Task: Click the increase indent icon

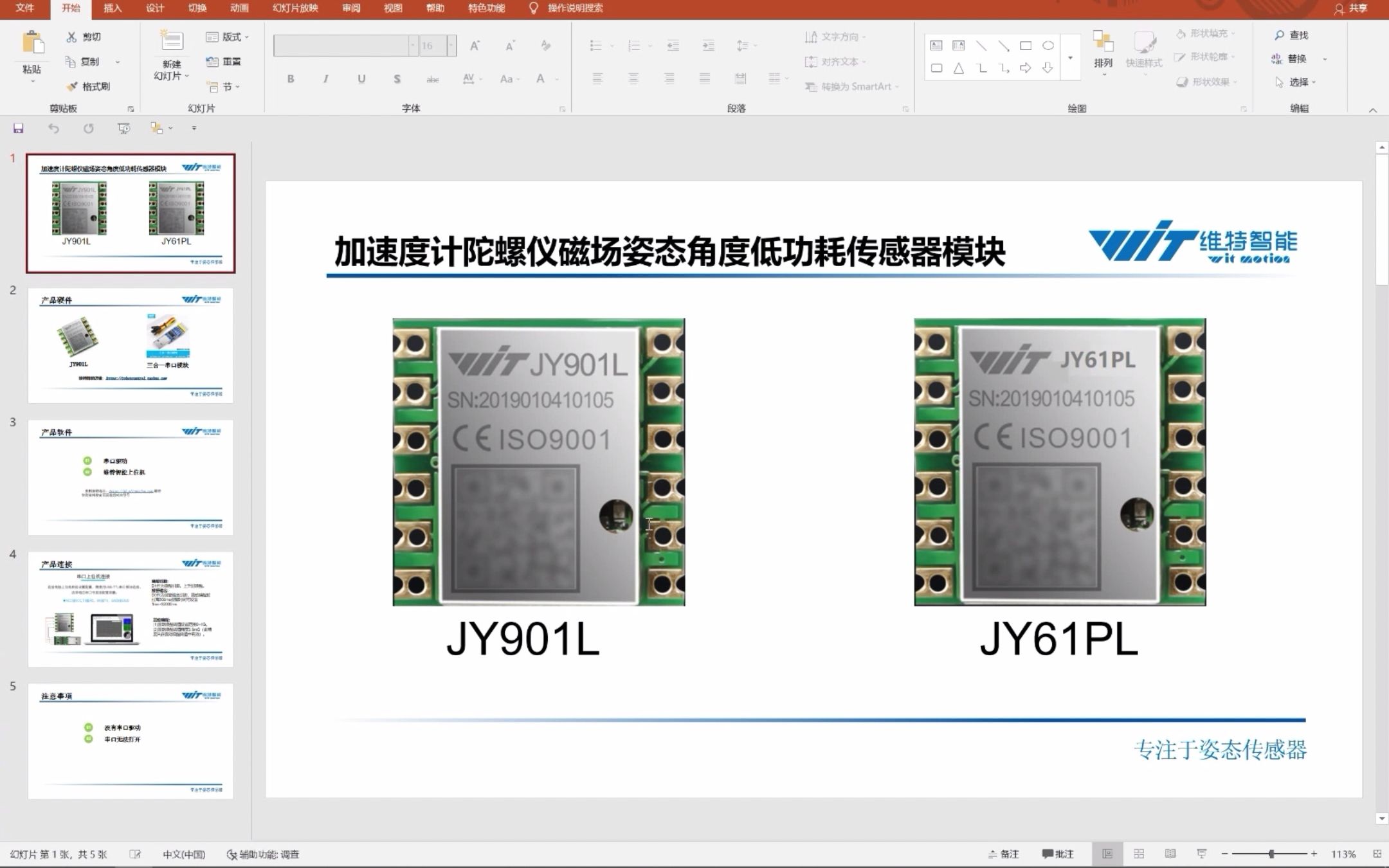Action: [709, 46]
